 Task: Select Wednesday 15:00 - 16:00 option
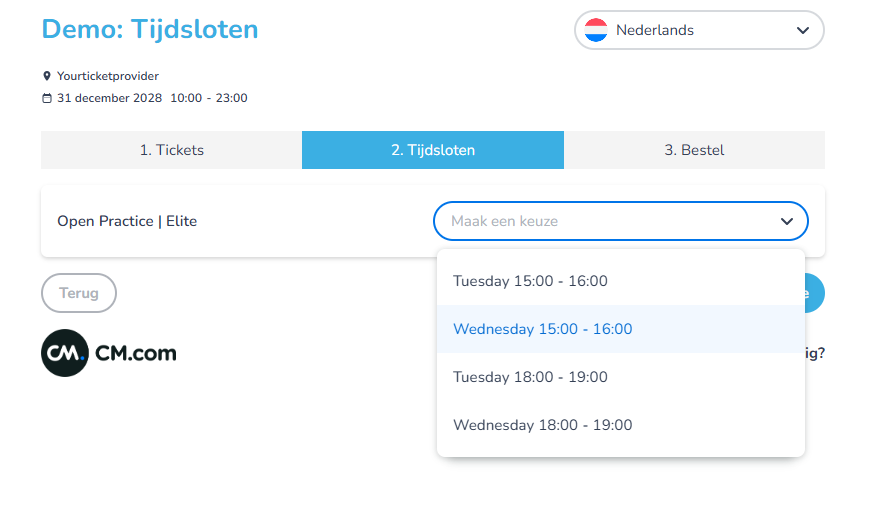(x=542, y=329)
